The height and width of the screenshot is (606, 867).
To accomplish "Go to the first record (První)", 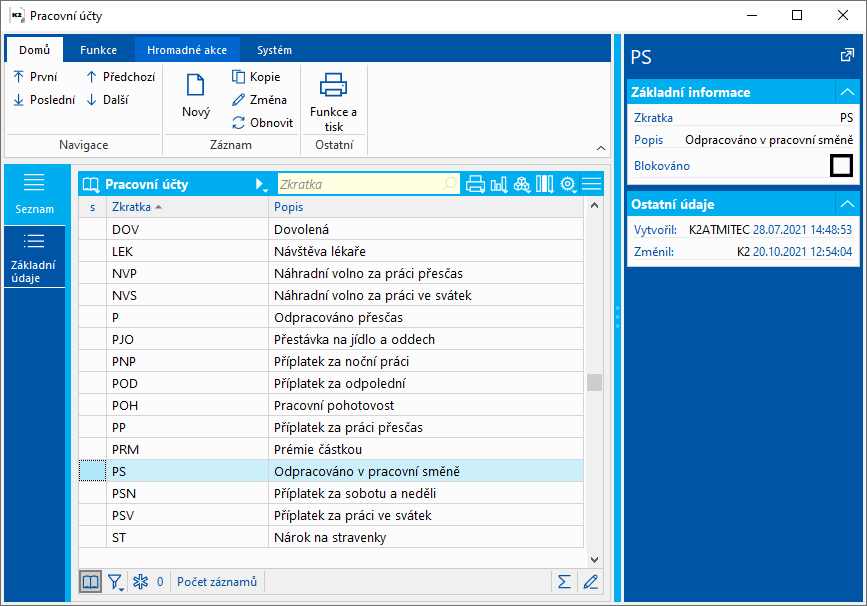I will click(x=35, y=77).
